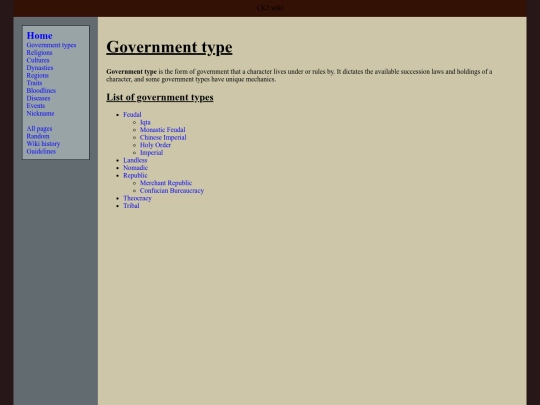Open the Merchant Republic link
The image size is (540, 405).
[166, 183]
